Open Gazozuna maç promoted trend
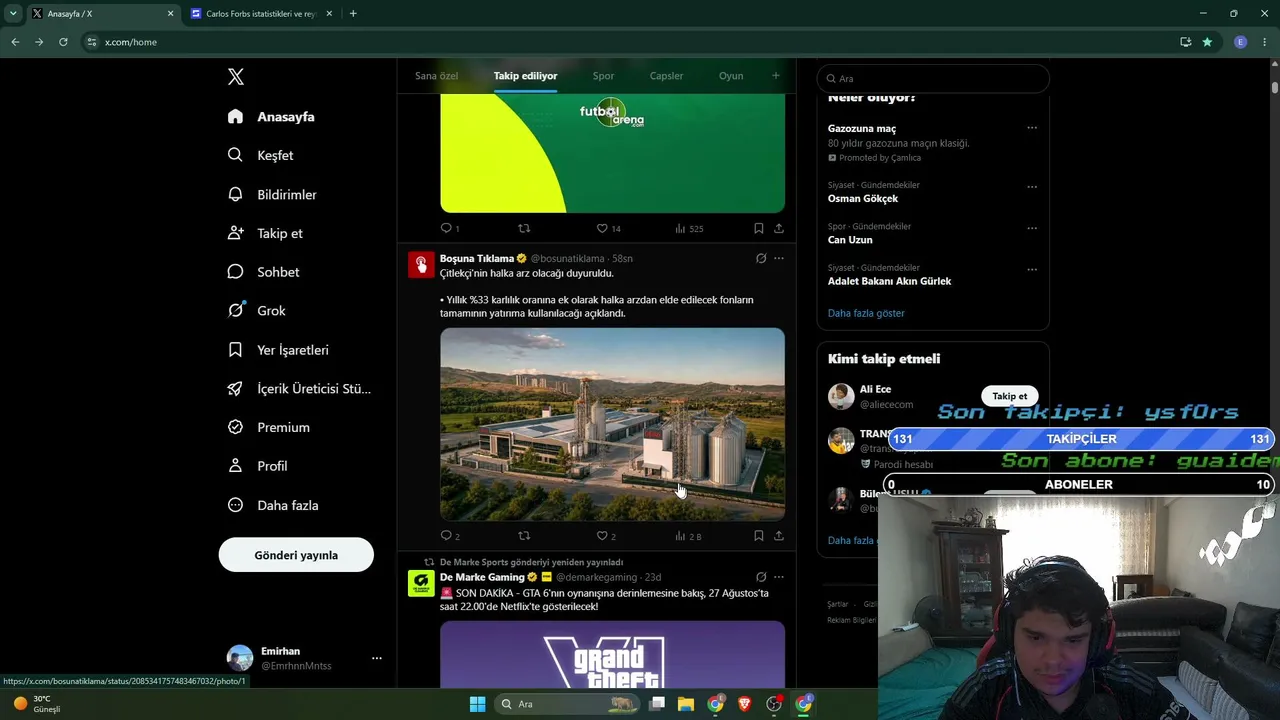The image size is (1280, 720). [862, 129]
